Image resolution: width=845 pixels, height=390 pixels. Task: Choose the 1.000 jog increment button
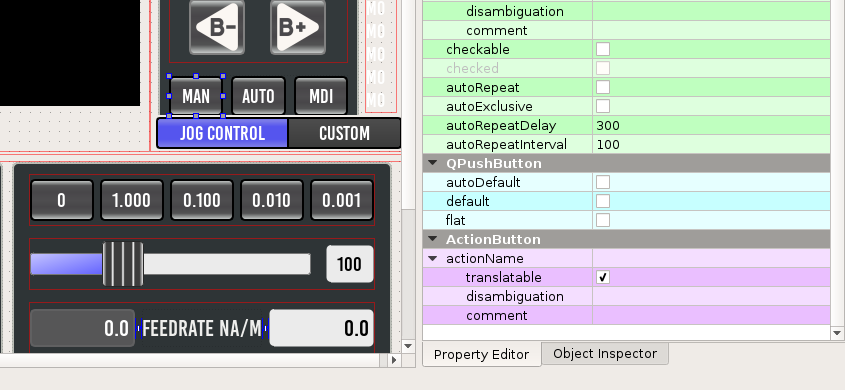[x=131, y=200]
